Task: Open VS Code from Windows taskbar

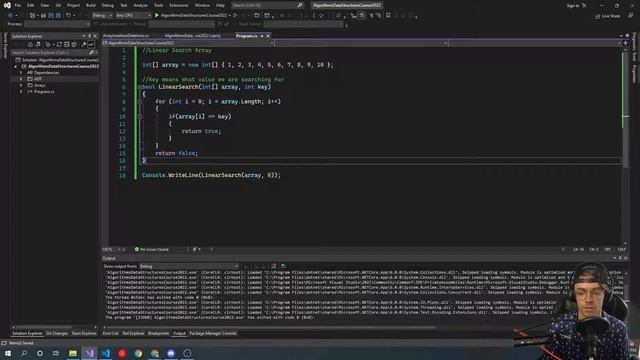Action: 106,353
